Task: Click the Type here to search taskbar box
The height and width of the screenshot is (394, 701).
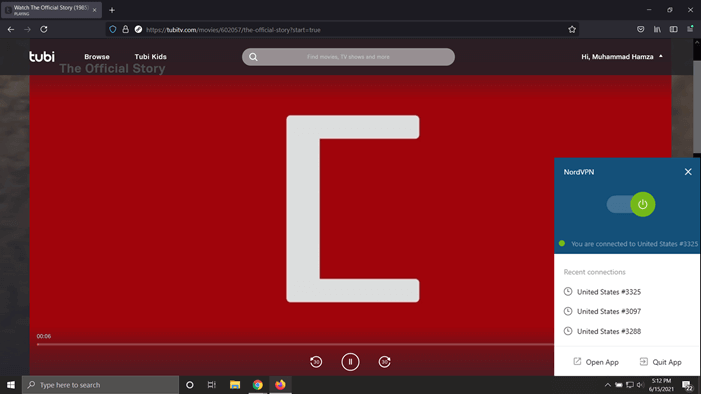Action: tap(101, 385)
